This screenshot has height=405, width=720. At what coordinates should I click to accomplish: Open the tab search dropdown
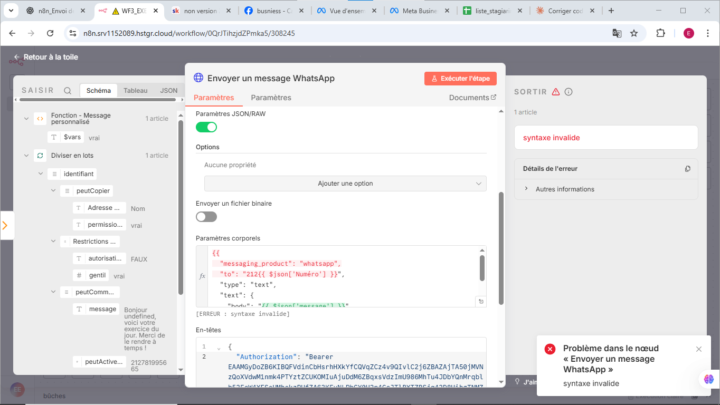pyautogui.click(x=11, y=11)
